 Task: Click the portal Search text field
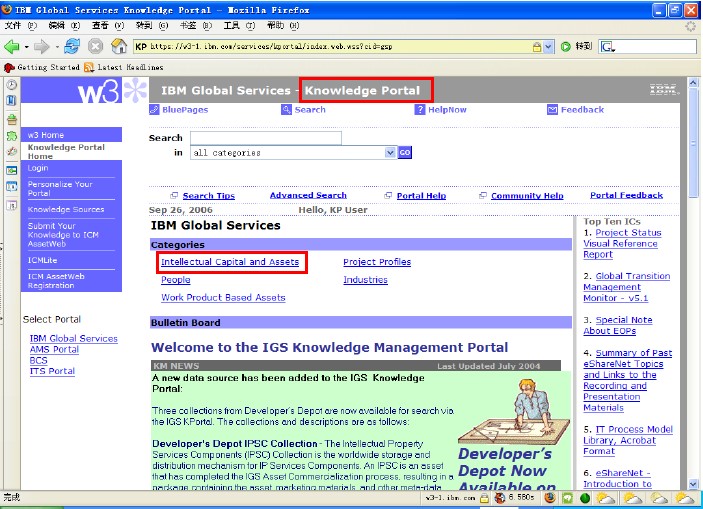click(266, 138)
